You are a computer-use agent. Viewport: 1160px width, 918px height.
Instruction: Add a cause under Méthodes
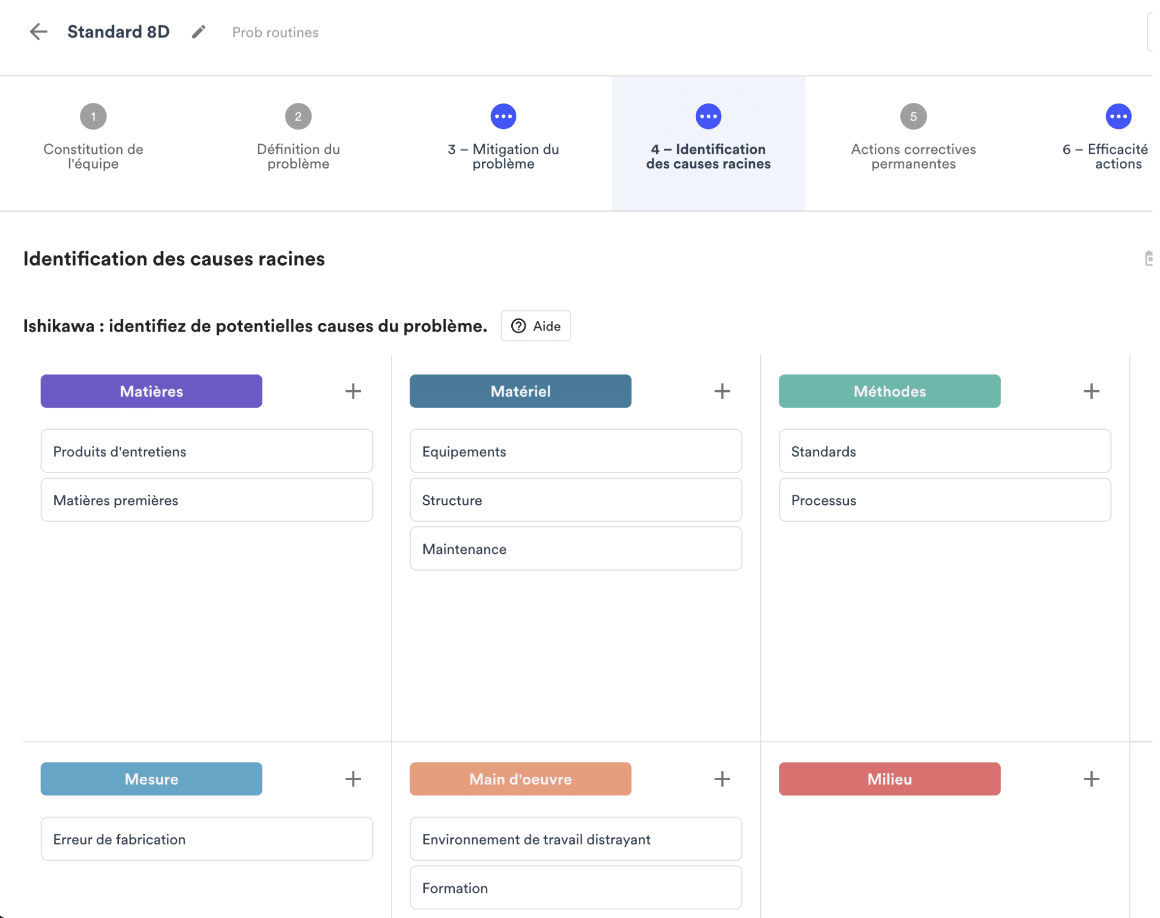(x=1091, y=391)
